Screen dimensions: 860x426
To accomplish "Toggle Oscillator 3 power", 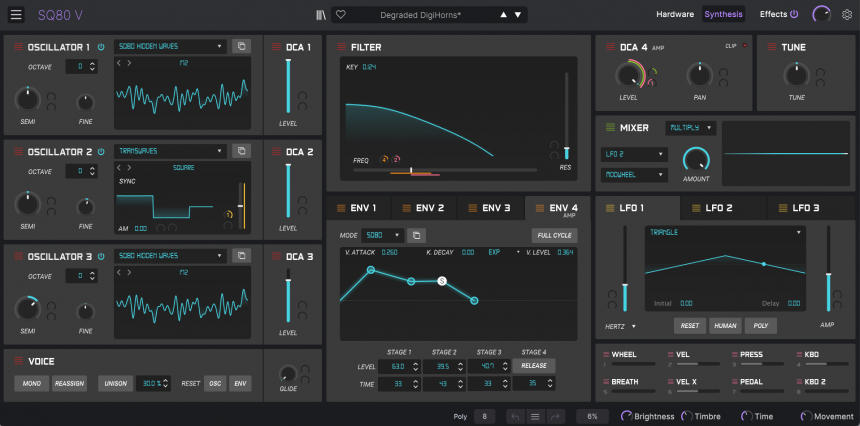I will coord(101,257).
